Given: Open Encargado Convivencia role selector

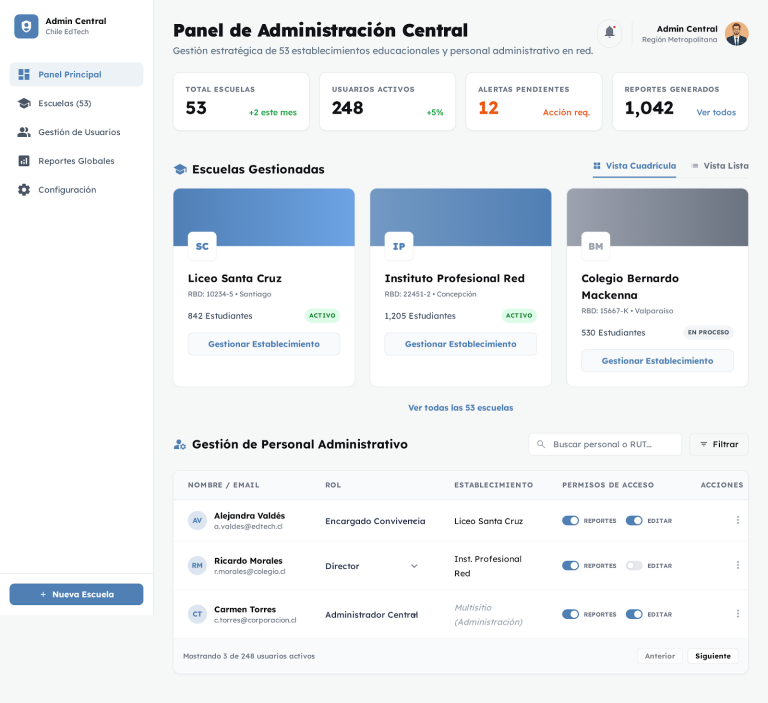Looking at the screenshot, I should pyautogui.click(x=375, y=521).
